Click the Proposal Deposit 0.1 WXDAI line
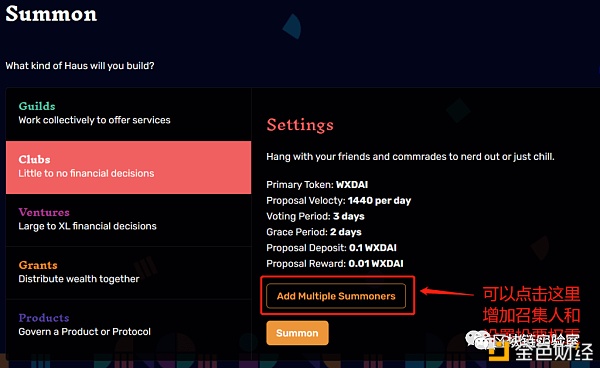The image size is (600, 368). pos(331,248)
